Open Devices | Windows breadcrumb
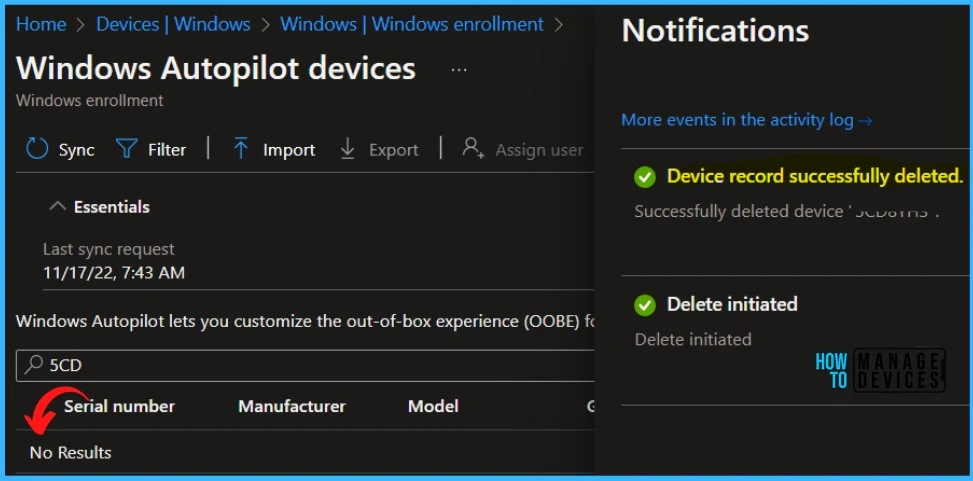The width and height of the screenshot is (973, 481). coord(173,24)
